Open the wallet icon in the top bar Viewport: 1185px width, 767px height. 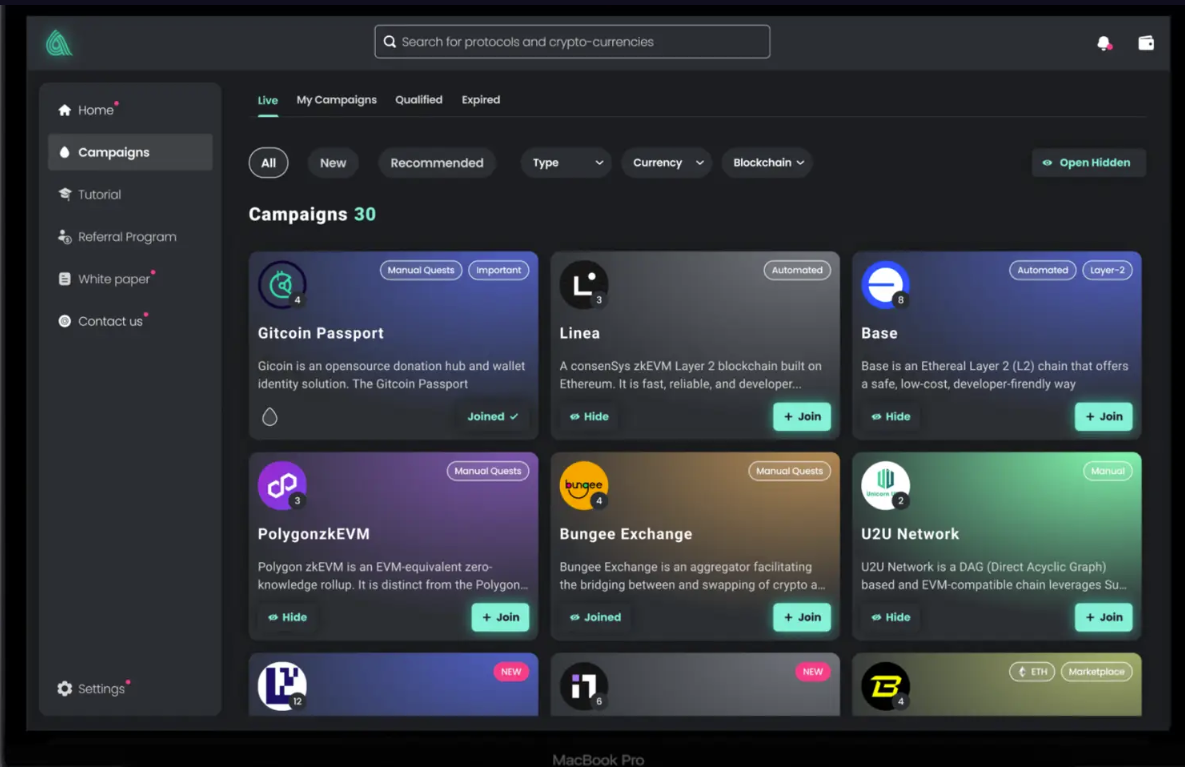pyautogui.click(x=1146, y=43)
